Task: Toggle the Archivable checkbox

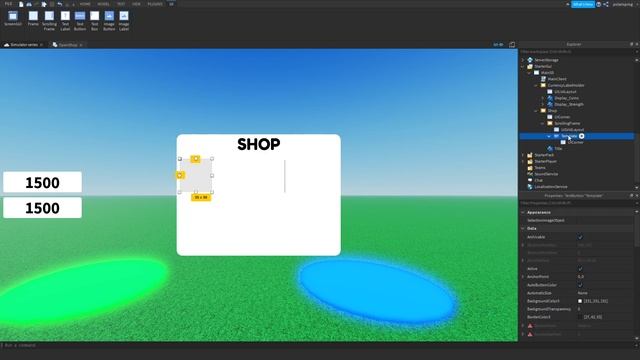Action: click(580, 237)
